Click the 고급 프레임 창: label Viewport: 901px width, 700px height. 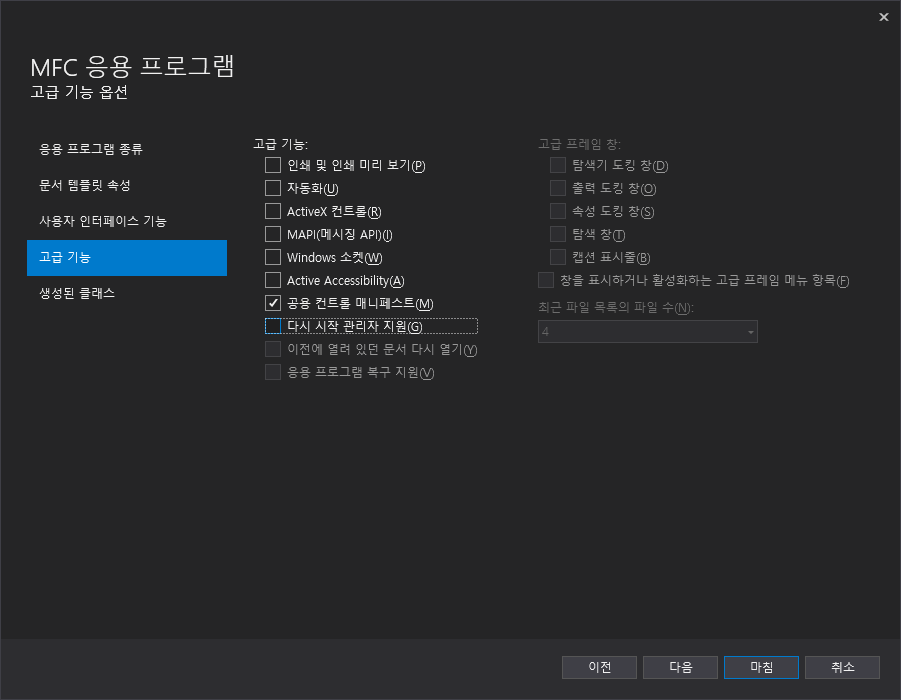(579, 144)
